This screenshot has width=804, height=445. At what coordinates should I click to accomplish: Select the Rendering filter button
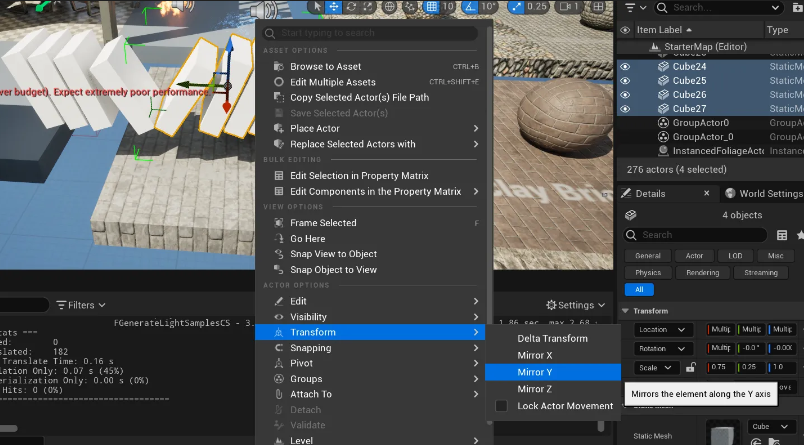(702, 273)
